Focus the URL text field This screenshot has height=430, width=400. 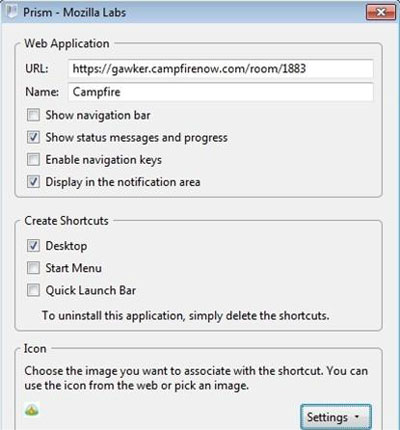220,69
